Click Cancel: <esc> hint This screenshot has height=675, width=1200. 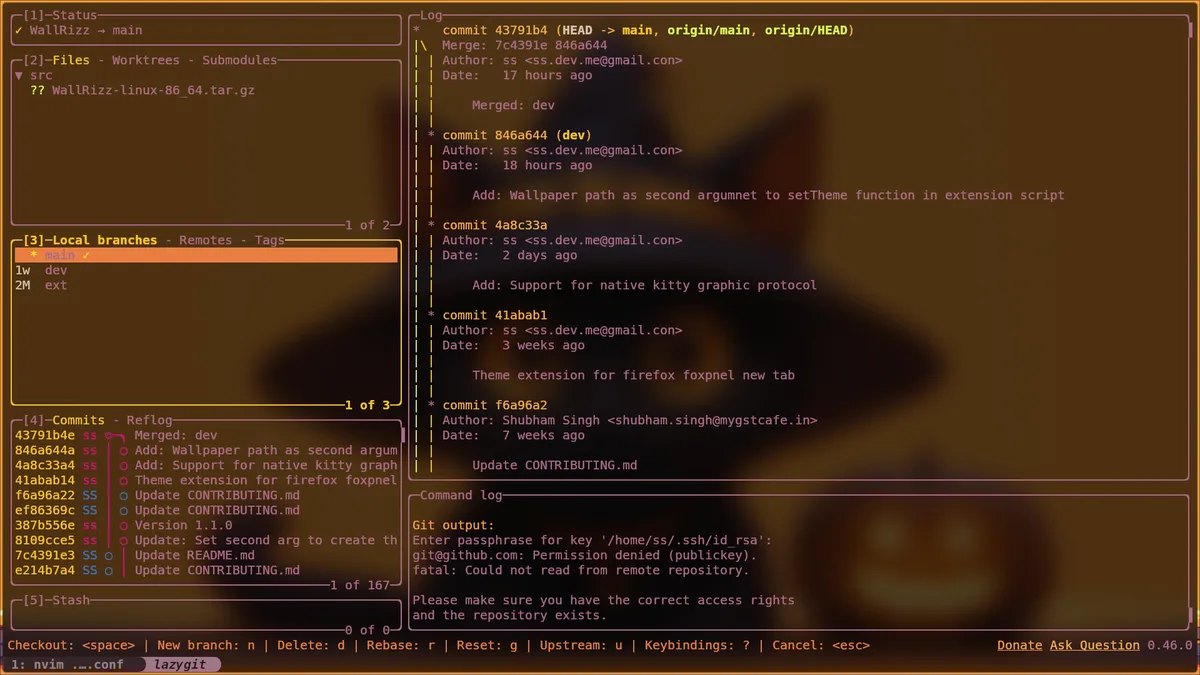click(821, 645)
